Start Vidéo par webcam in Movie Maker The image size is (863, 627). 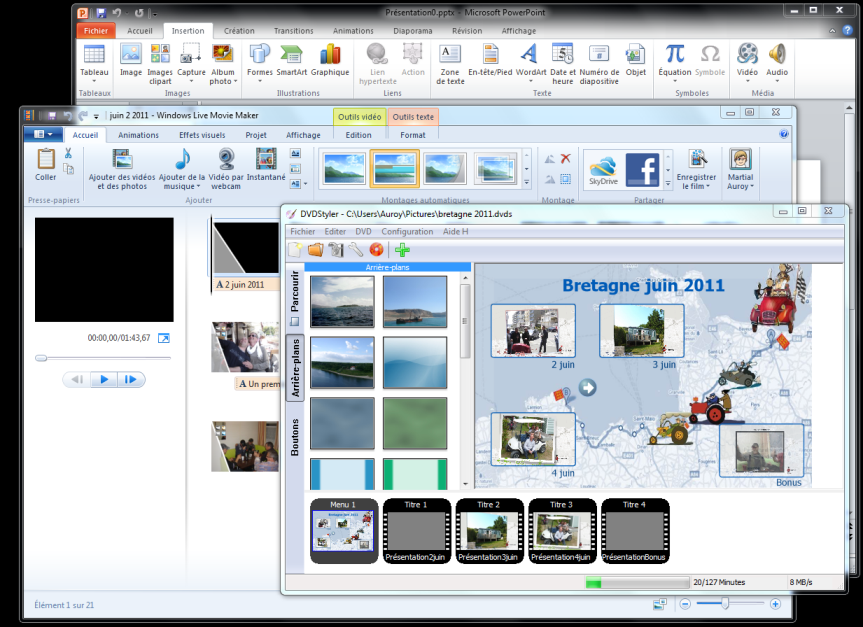tap(226, 168)
